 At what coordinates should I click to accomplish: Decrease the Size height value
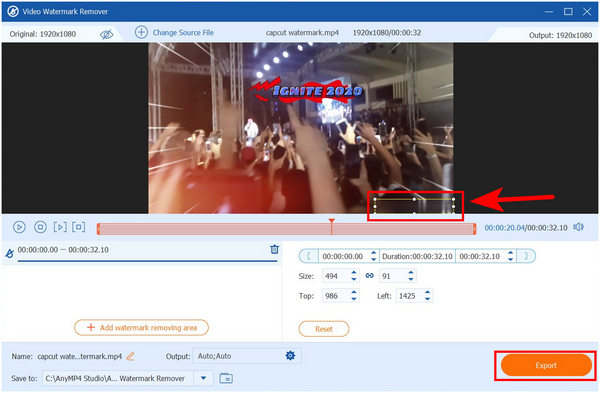[x=411, y=279]
